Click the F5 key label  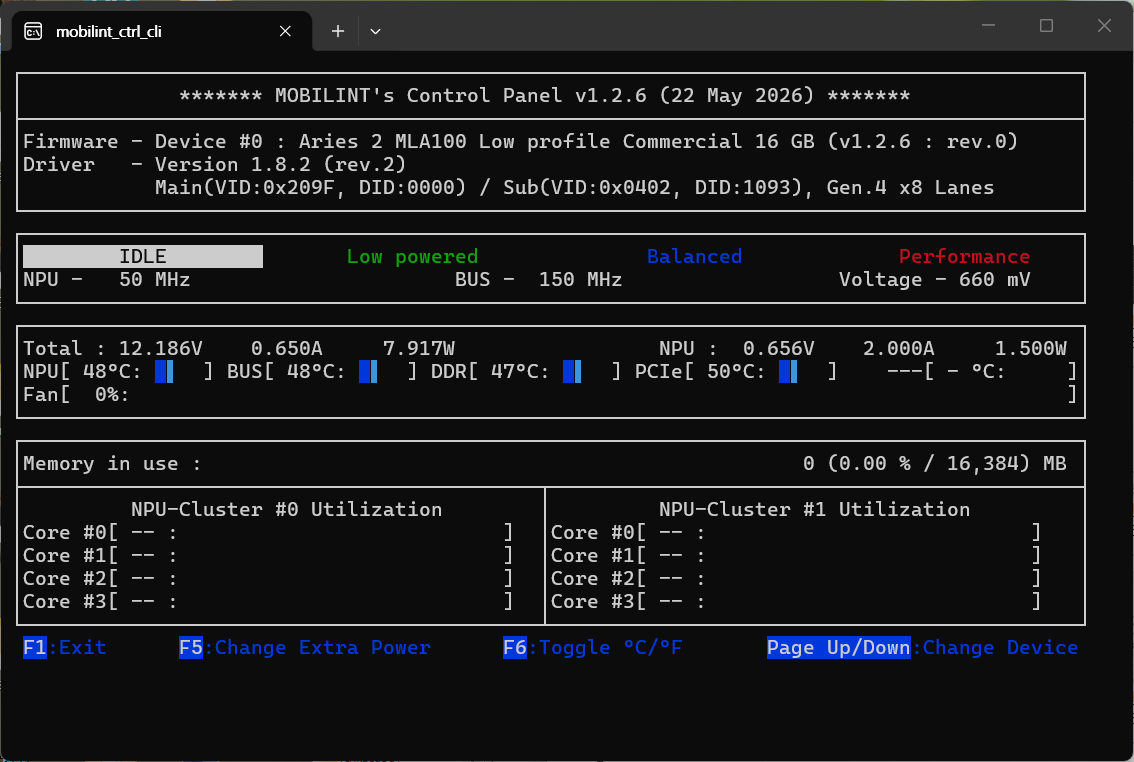tap(191, 647)
